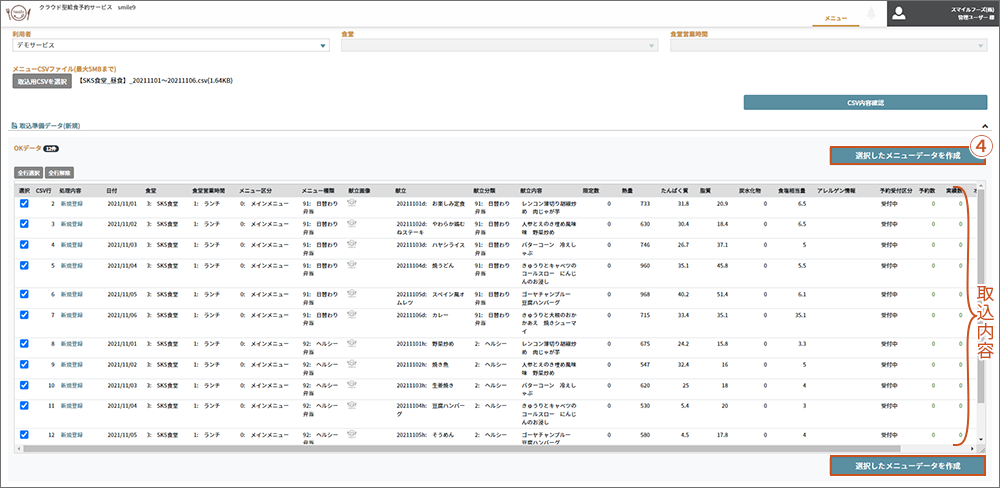Click the dish image icon in CSV row 4
The width and height of the screenshot is (1000, 488).
(x=351, y=244)
